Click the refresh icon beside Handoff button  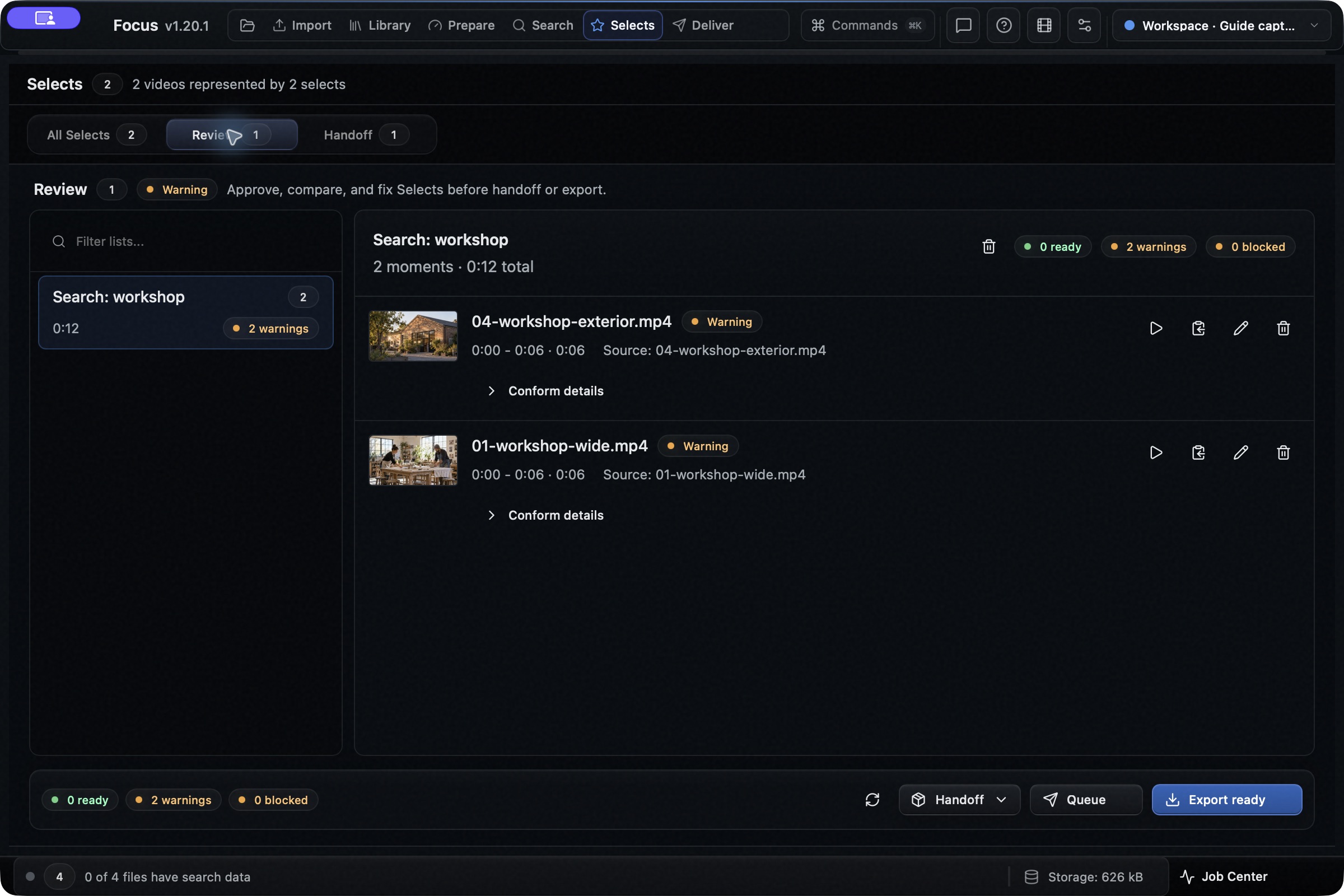pos(872,800)
